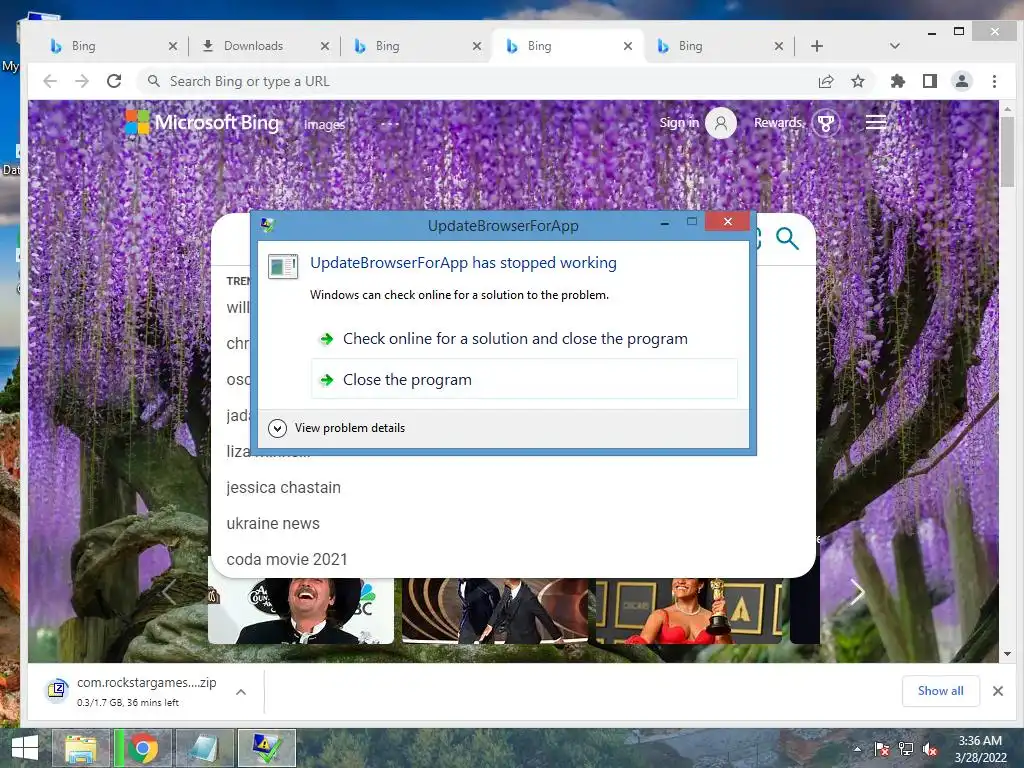Open the Chrome profile avatar
The width and height of the screenshot is (1024, 768).
pyautogui.click(x=962, y=81)
